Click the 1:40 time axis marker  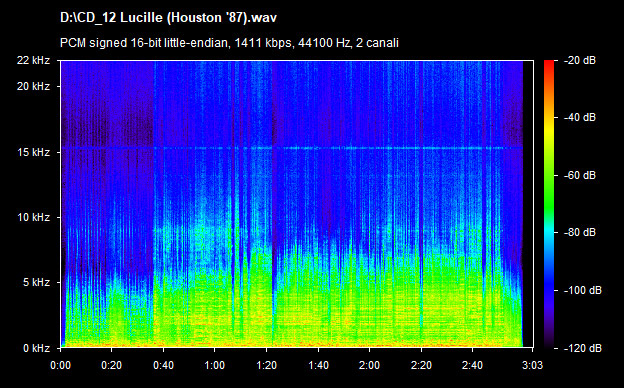318,365
